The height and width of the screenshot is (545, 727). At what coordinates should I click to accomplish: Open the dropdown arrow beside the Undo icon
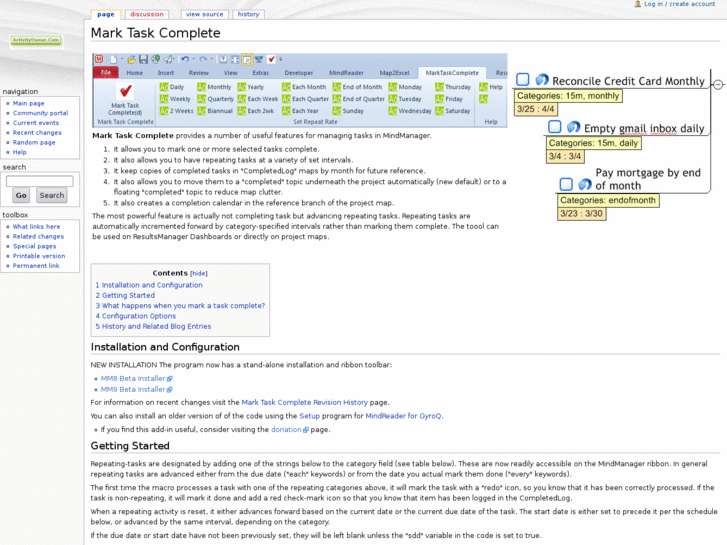[x=193, y=59]
